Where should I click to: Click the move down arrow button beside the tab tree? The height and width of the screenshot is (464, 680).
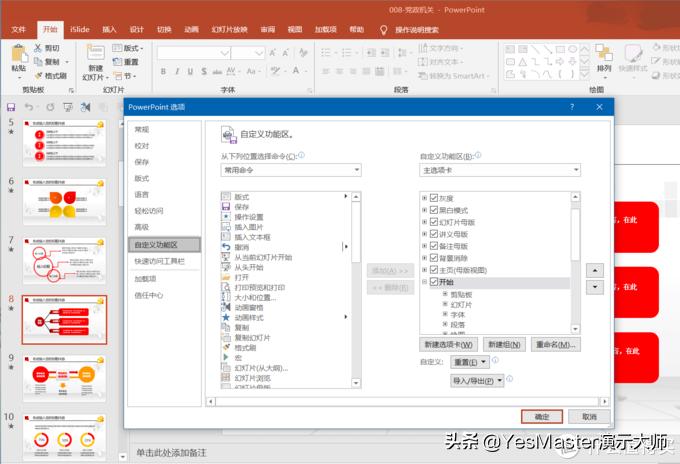[x=595, y=287]
